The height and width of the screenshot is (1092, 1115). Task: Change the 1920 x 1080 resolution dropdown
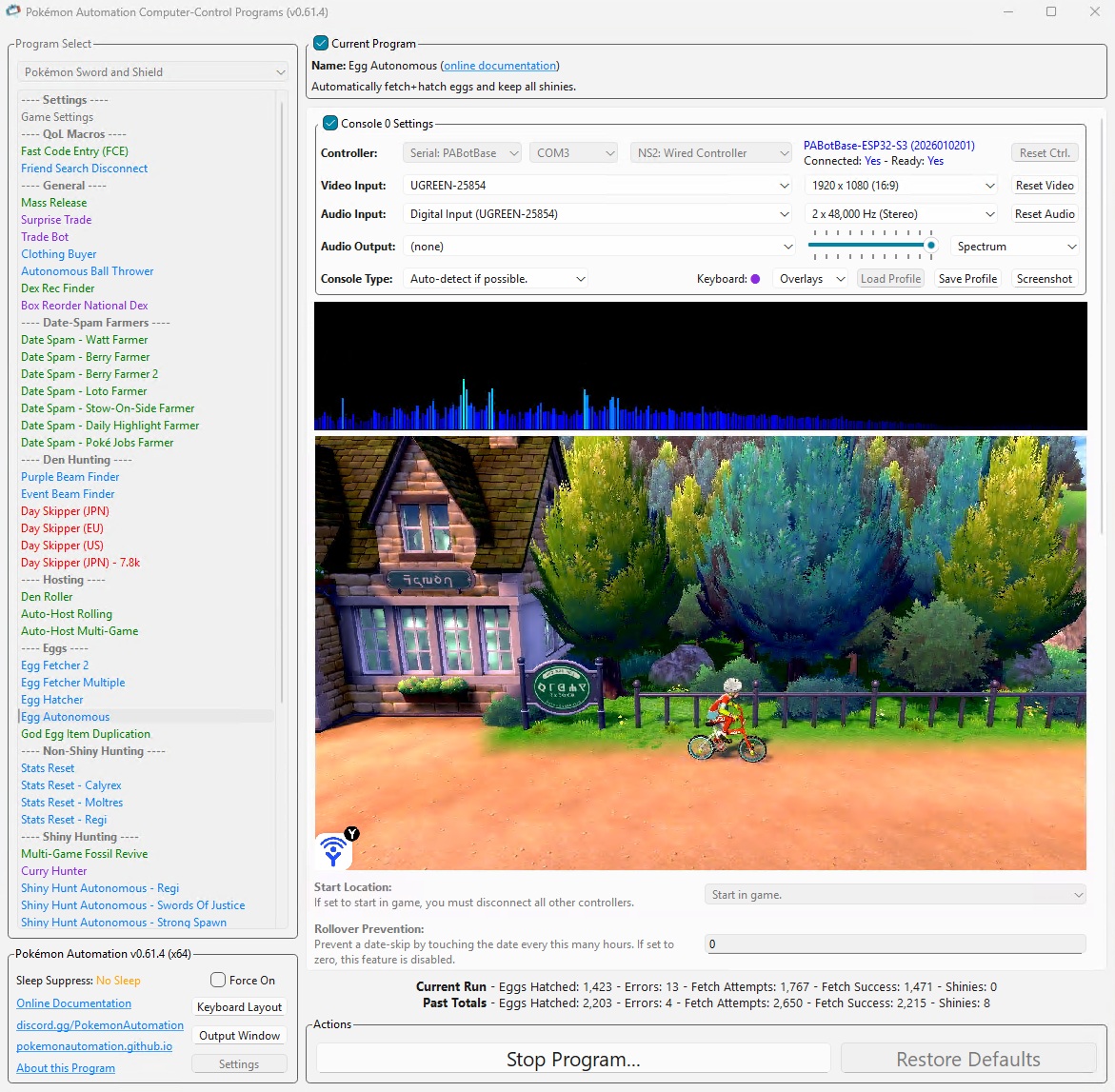(900, 185)
